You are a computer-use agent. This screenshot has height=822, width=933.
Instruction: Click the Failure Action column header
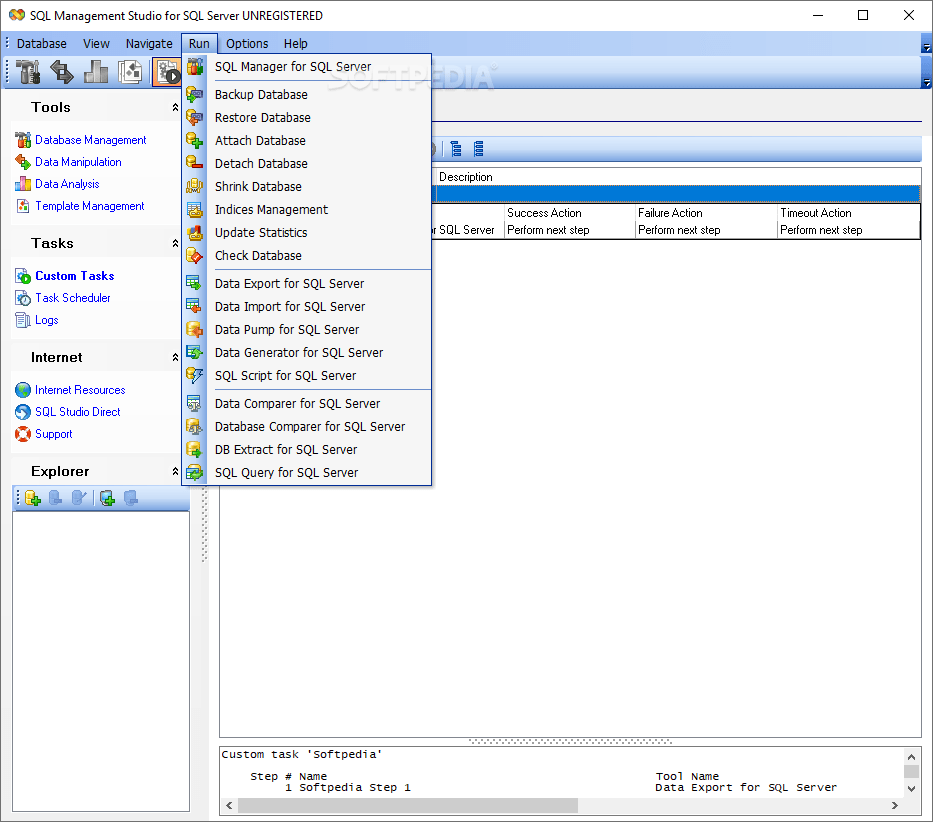[x=706, y=212]
